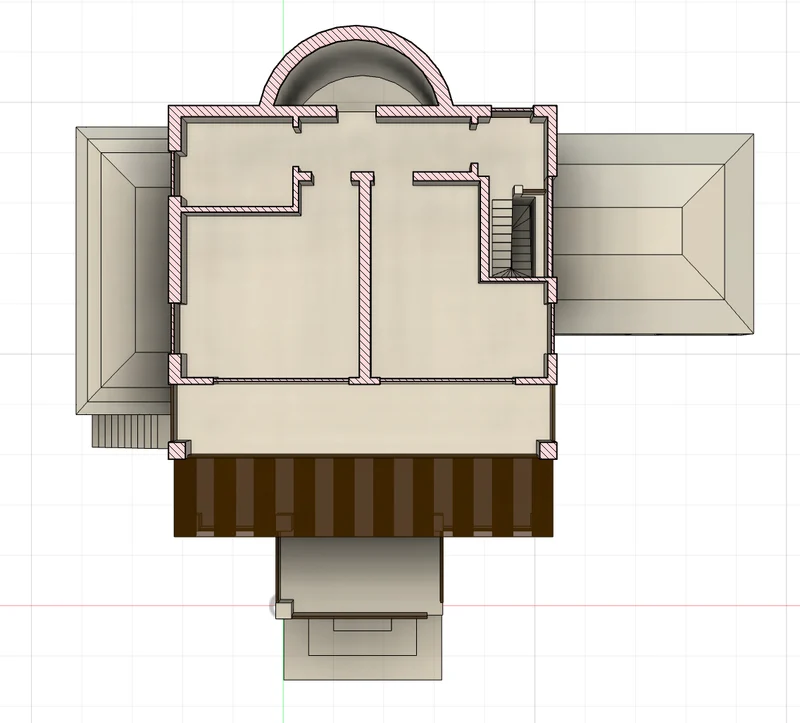Select the front entry steps at bottom
This screenshot has width=800, height=723.
[x=363, y=649]
